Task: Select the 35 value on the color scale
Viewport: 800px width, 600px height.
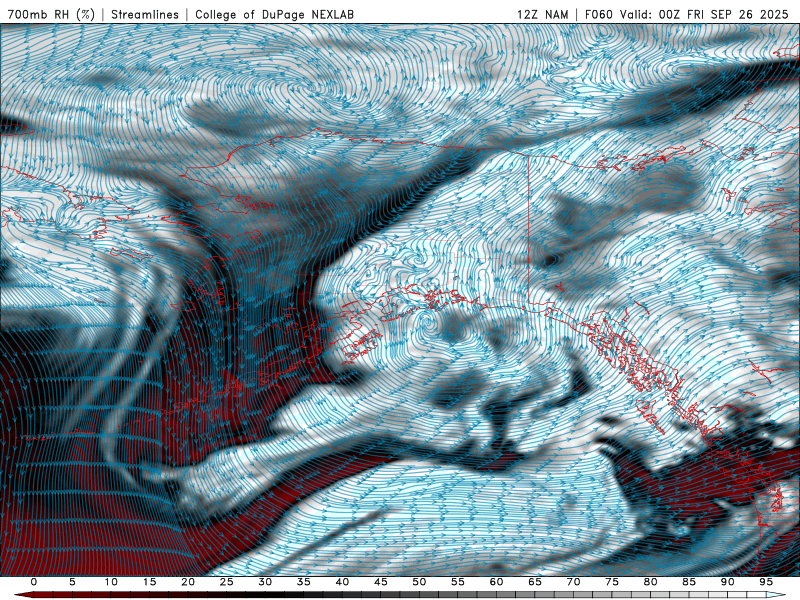Action: (304, 582)
